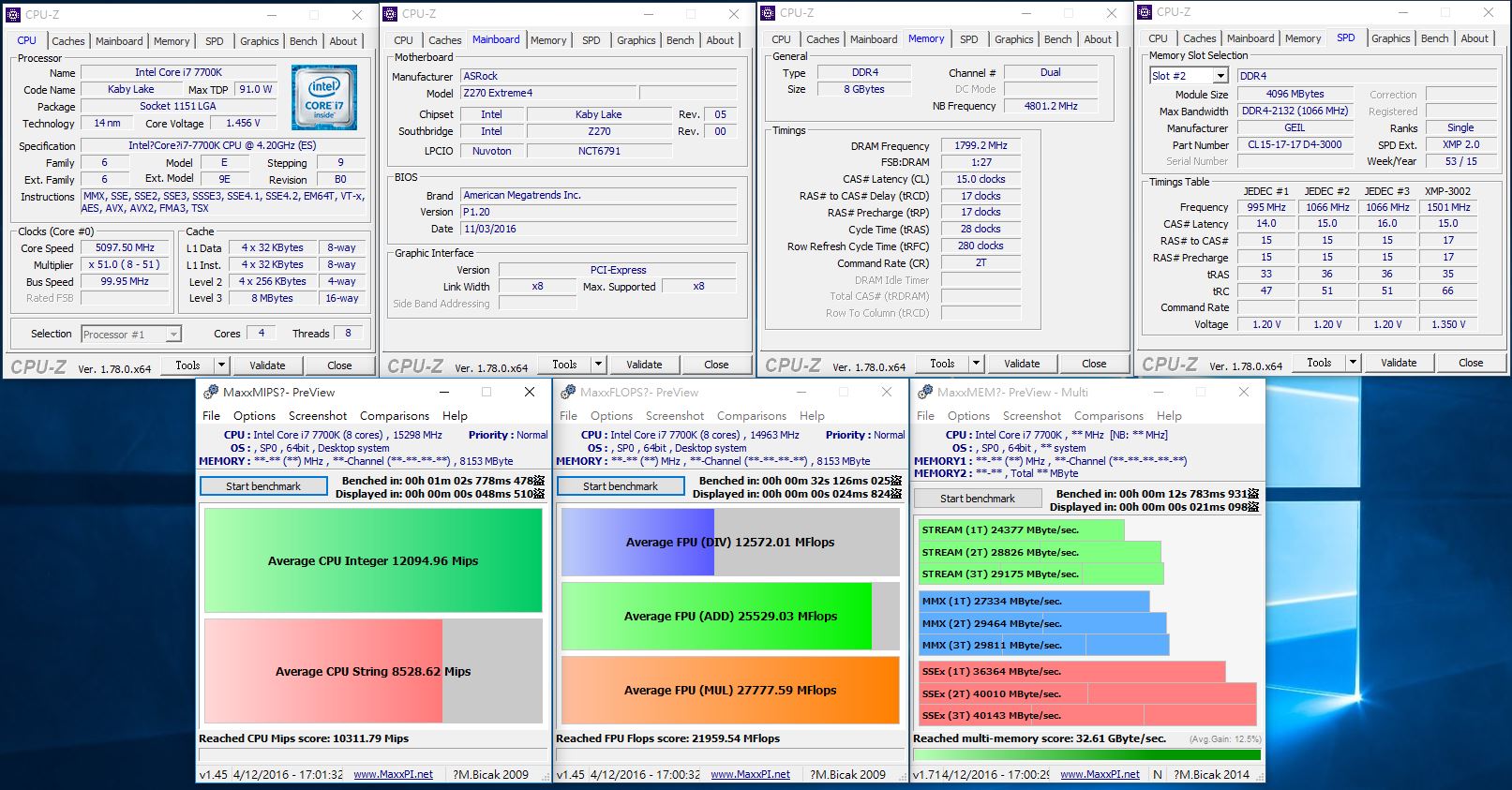Image resolution: width=1512 pixels, height=790 pixels.
Task: Click Average FPU (DIV) result bar
Action: pyautogui.click(x=730, y=542)
